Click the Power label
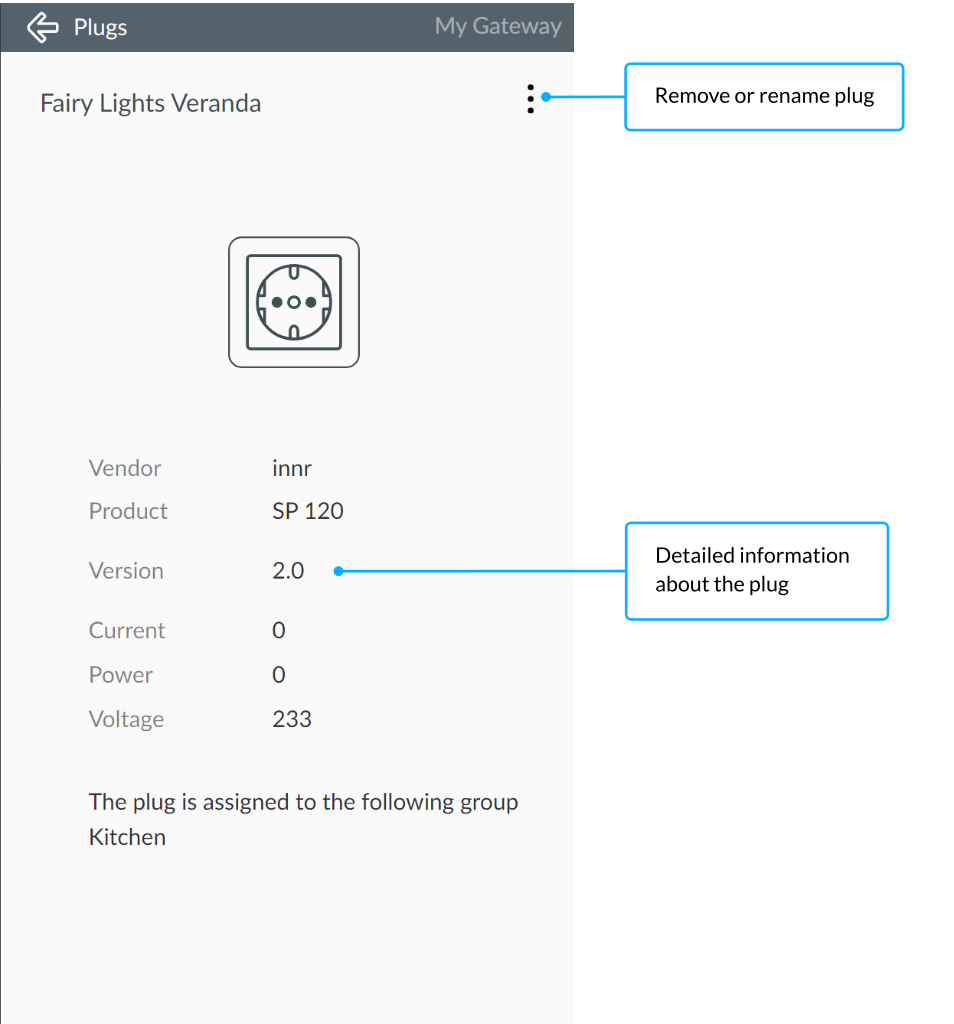This screenshot has width=954, height=1024. point(121,675)
